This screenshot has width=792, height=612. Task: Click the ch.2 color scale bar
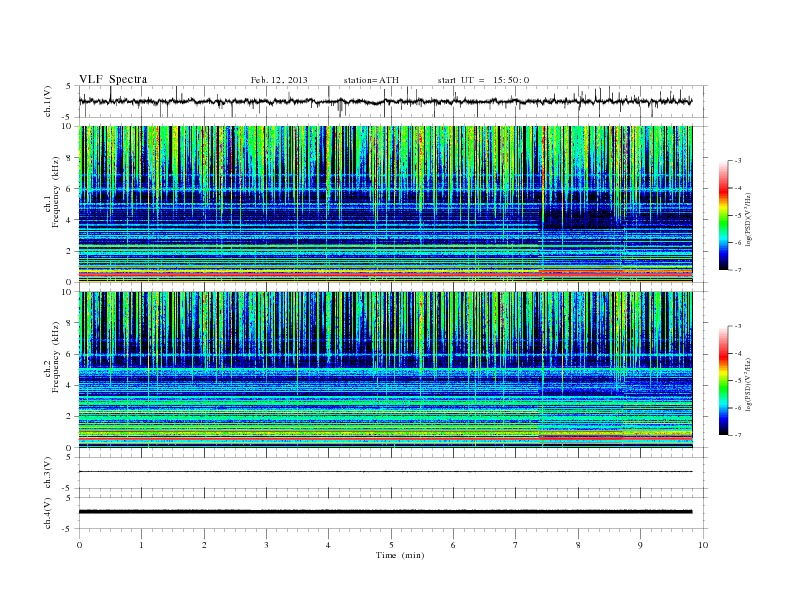723,381
